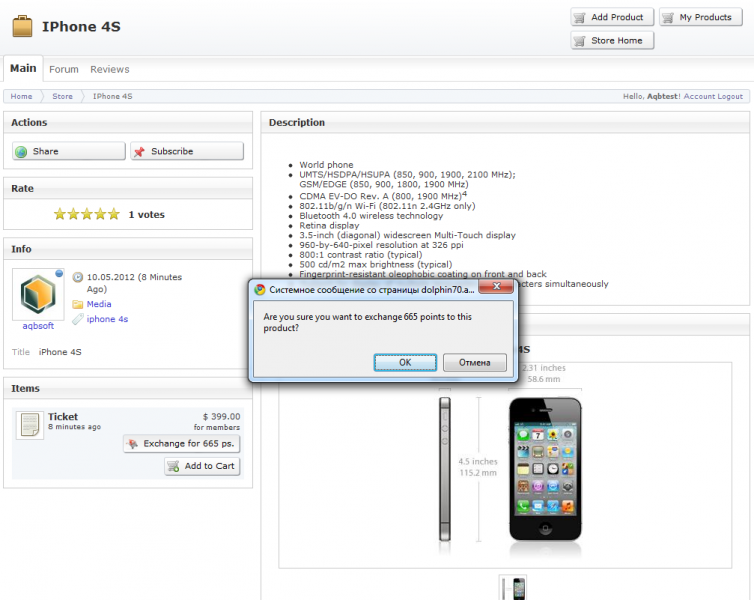
Task: Click the Exchange for 665 ps. button
Action: click(x=182, y=444)
